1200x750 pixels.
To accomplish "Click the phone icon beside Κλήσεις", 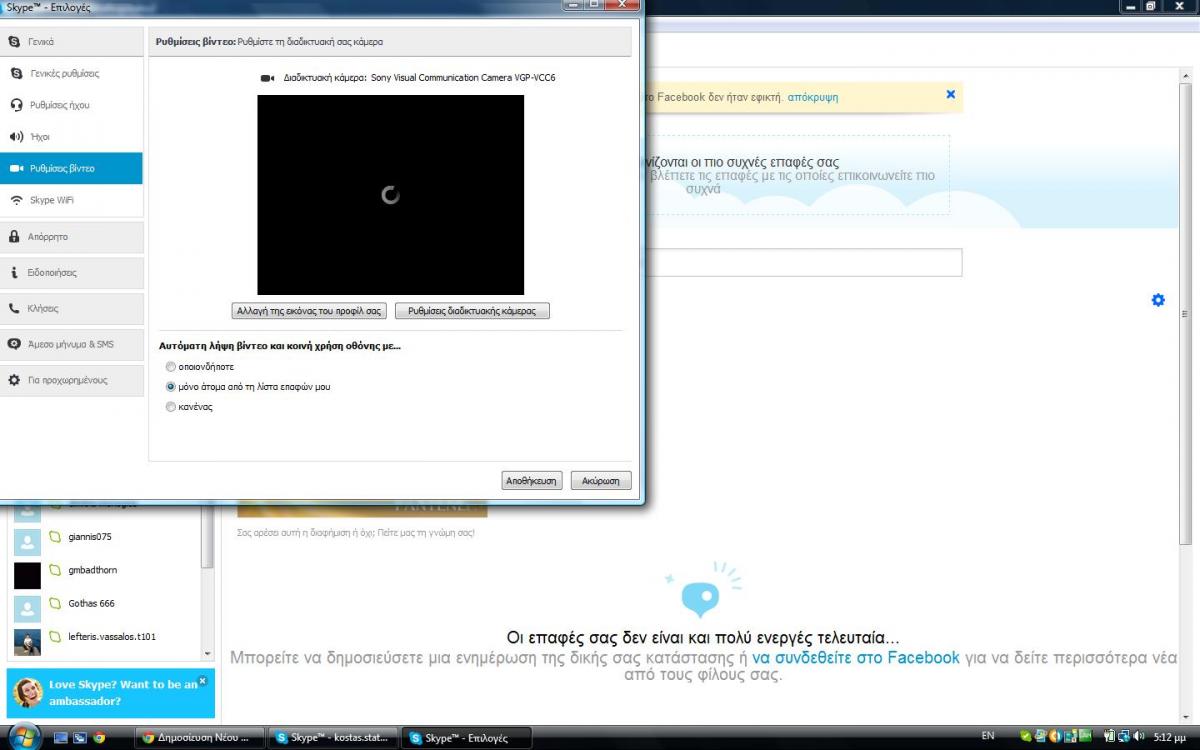I will pos(14,308).
